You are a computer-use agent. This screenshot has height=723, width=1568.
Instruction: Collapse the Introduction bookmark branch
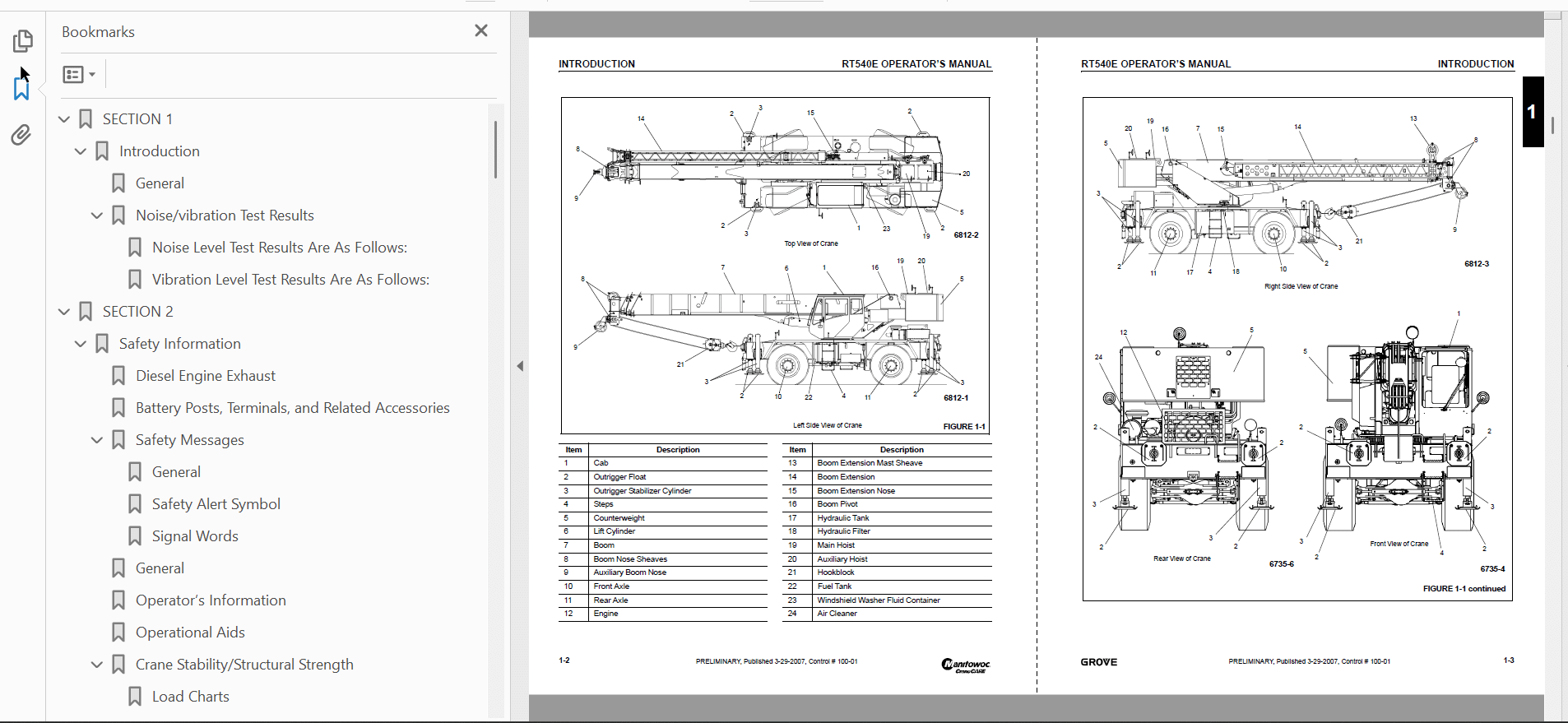point(81,151)
